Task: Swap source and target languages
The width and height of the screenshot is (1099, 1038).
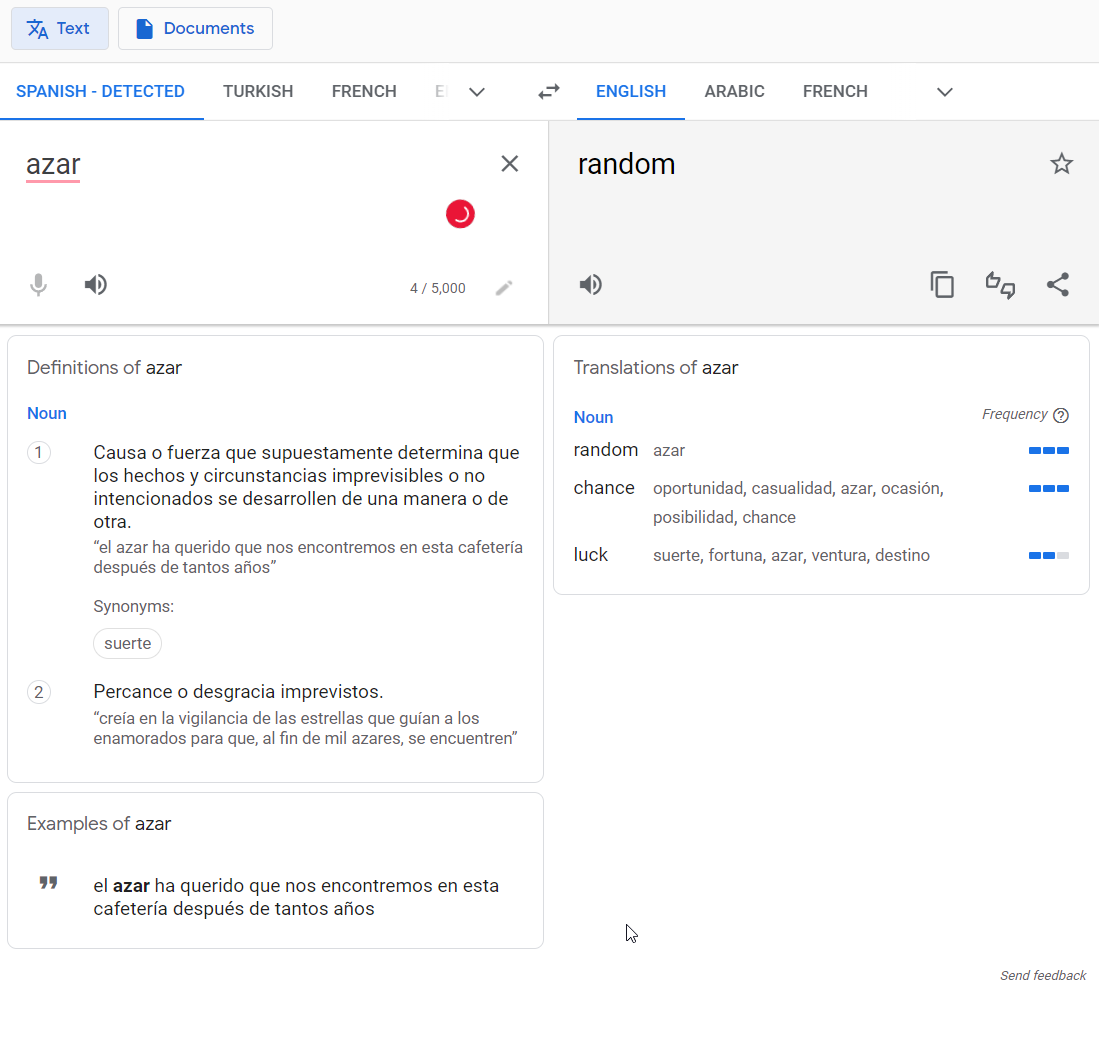Action: (x=548, y=92)
